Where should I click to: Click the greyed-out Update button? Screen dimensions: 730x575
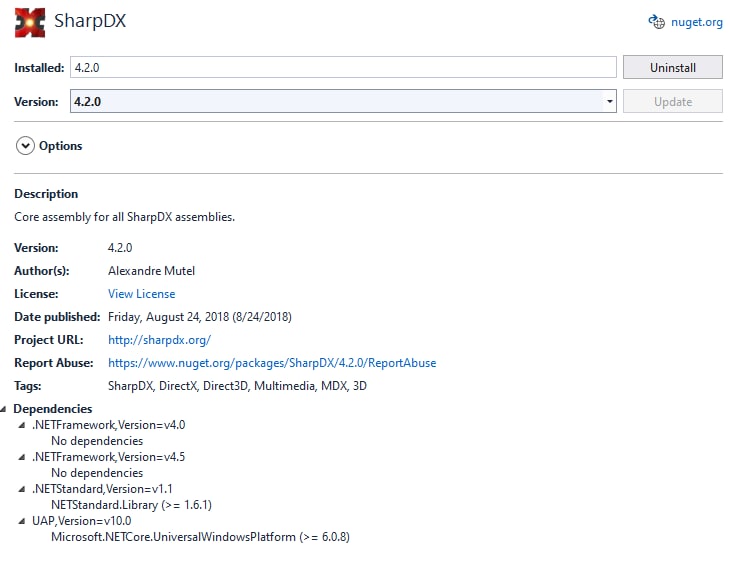tap(673, 101)
